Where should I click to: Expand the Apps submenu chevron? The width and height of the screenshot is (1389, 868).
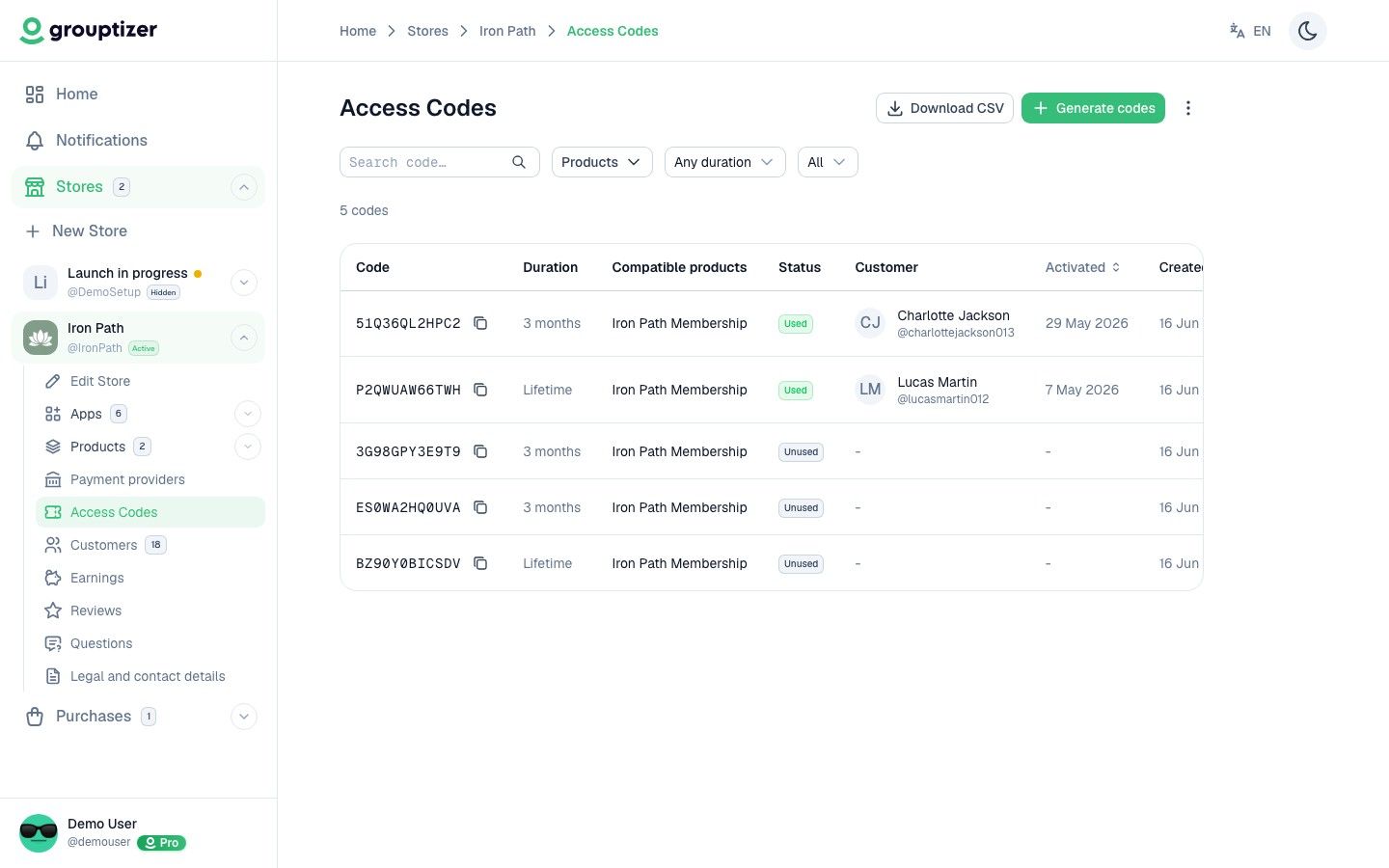click(248, 414)
